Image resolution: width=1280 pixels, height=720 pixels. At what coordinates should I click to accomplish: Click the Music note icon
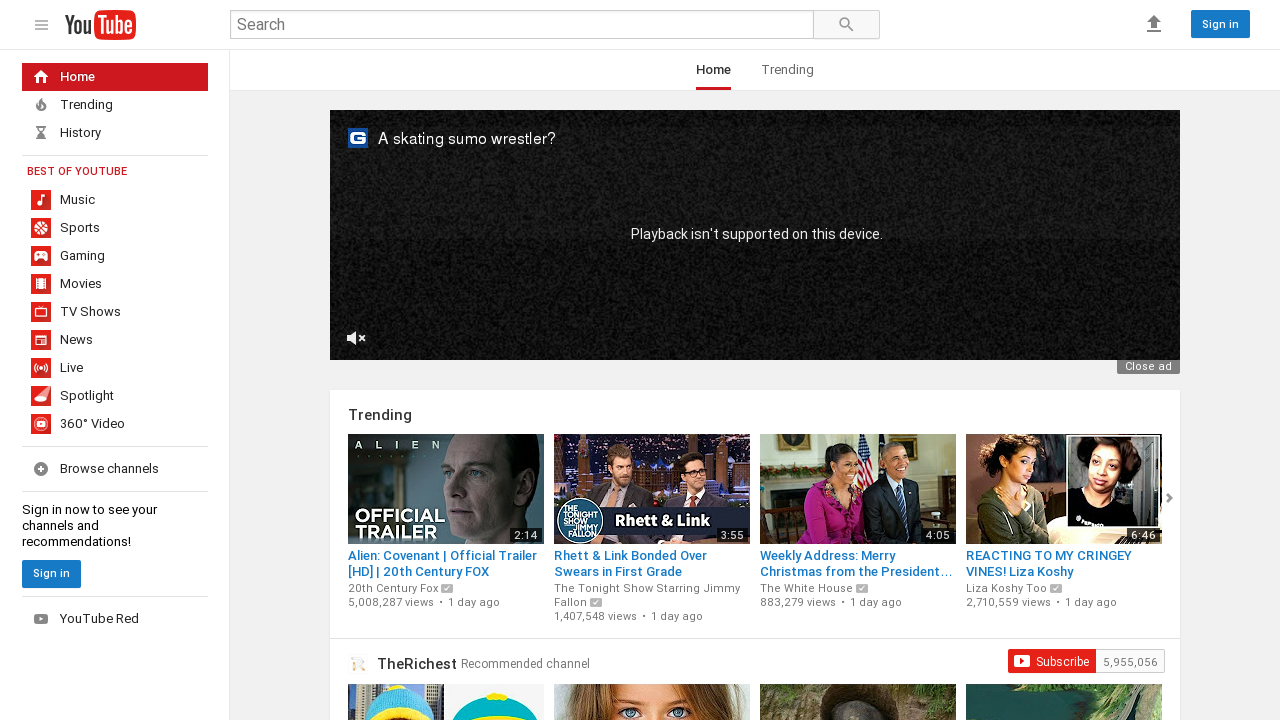click(41, 200)
